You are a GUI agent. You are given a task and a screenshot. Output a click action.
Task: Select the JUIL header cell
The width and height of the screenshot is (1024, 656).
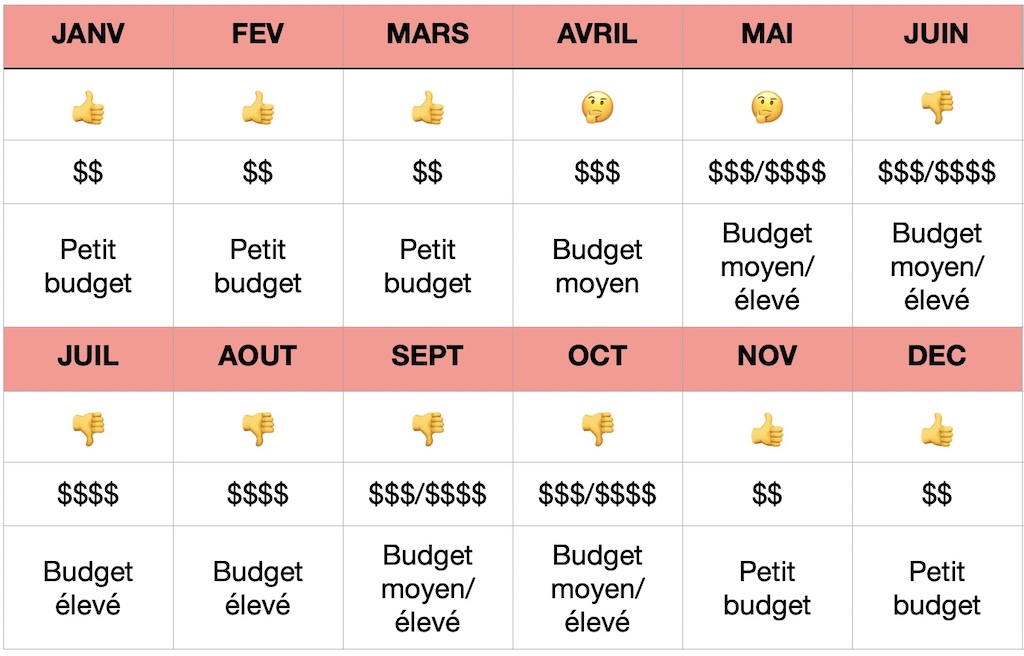coord(88,356)
